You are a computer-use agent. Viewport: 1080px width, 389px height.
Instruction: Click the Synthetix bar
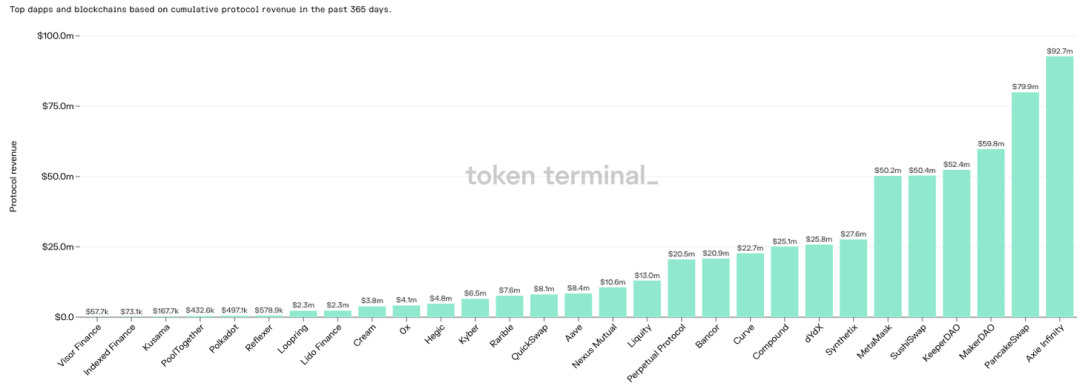tap(853, 278)
